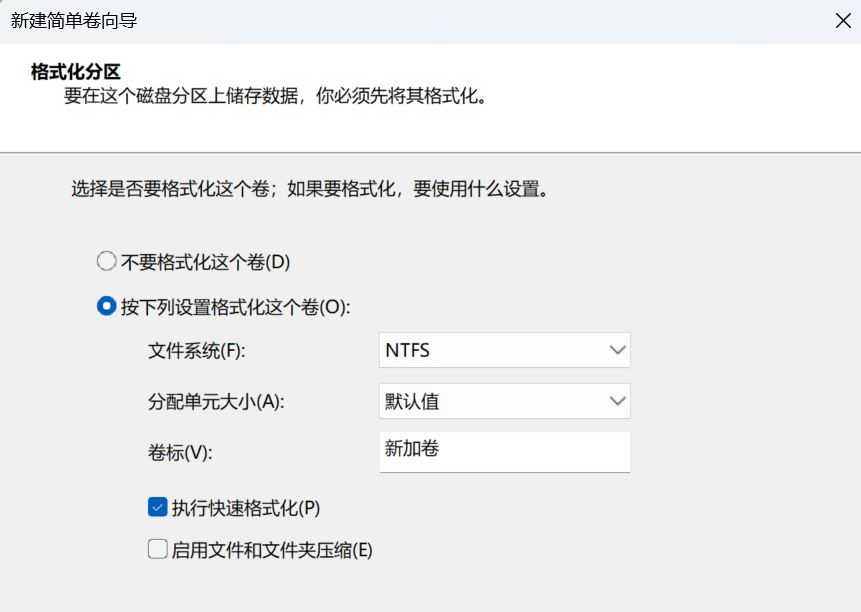Toggle the 执行快速格式化 checkbox
This screenshot has height=612, width=861.
click(x=157, y=507)
